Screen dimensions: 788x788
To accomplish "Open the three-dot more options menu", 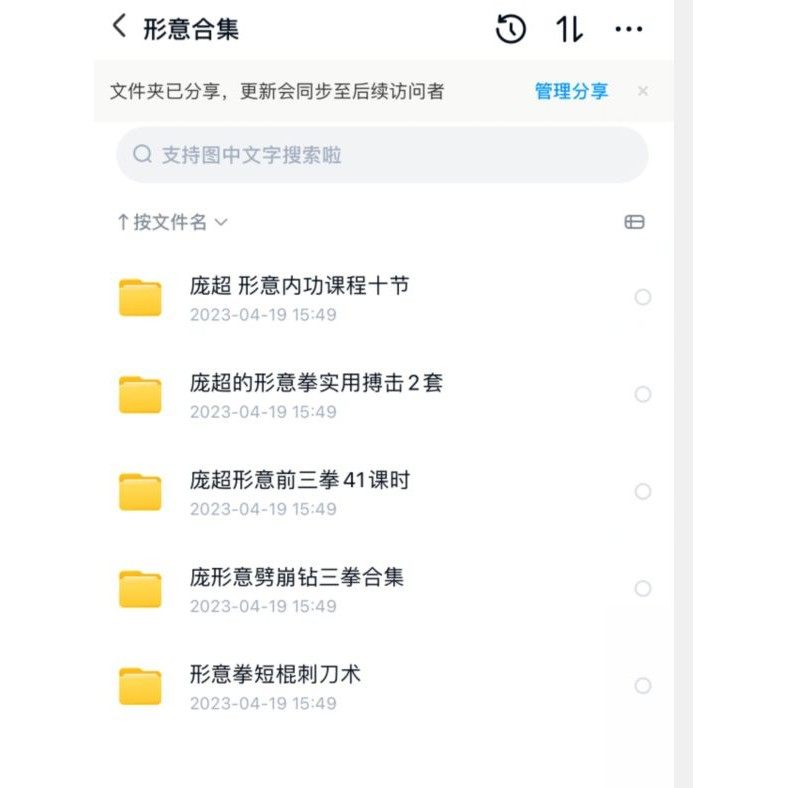I will [629, 29].
